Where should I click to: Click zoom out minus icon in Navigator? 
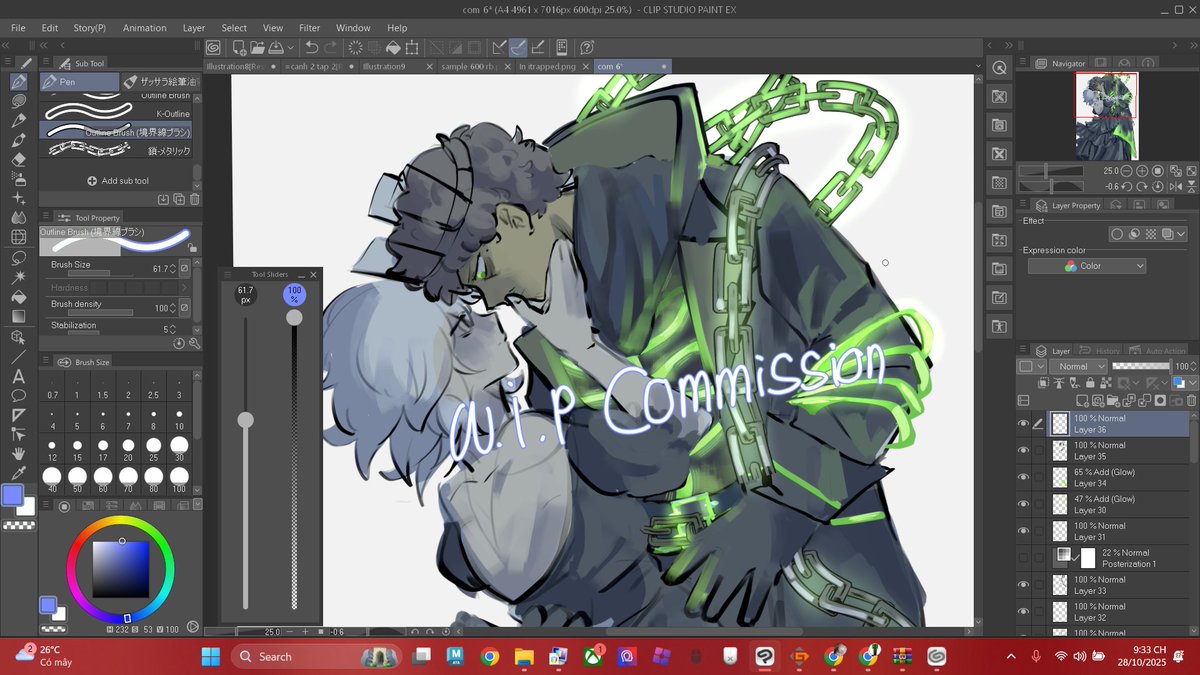pyautogui.click(x=1127, y=171)
